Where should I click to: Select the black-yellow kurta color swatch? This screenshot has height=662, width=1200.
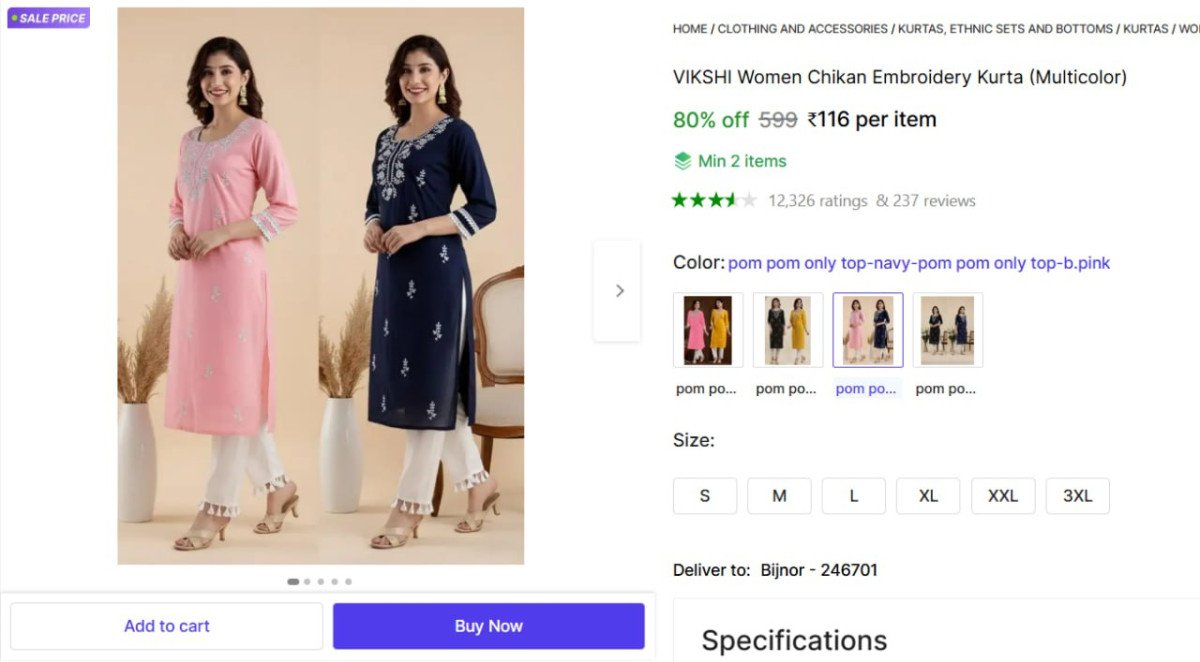click(787, 329)
